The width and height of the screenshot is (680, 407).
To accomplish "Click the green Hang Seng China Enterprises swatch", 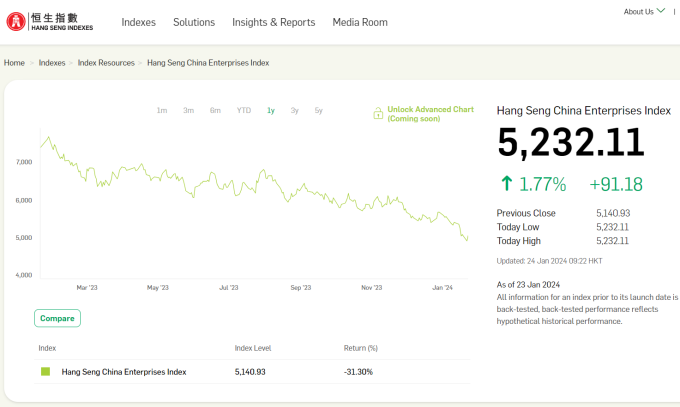I will click(46, 371).
